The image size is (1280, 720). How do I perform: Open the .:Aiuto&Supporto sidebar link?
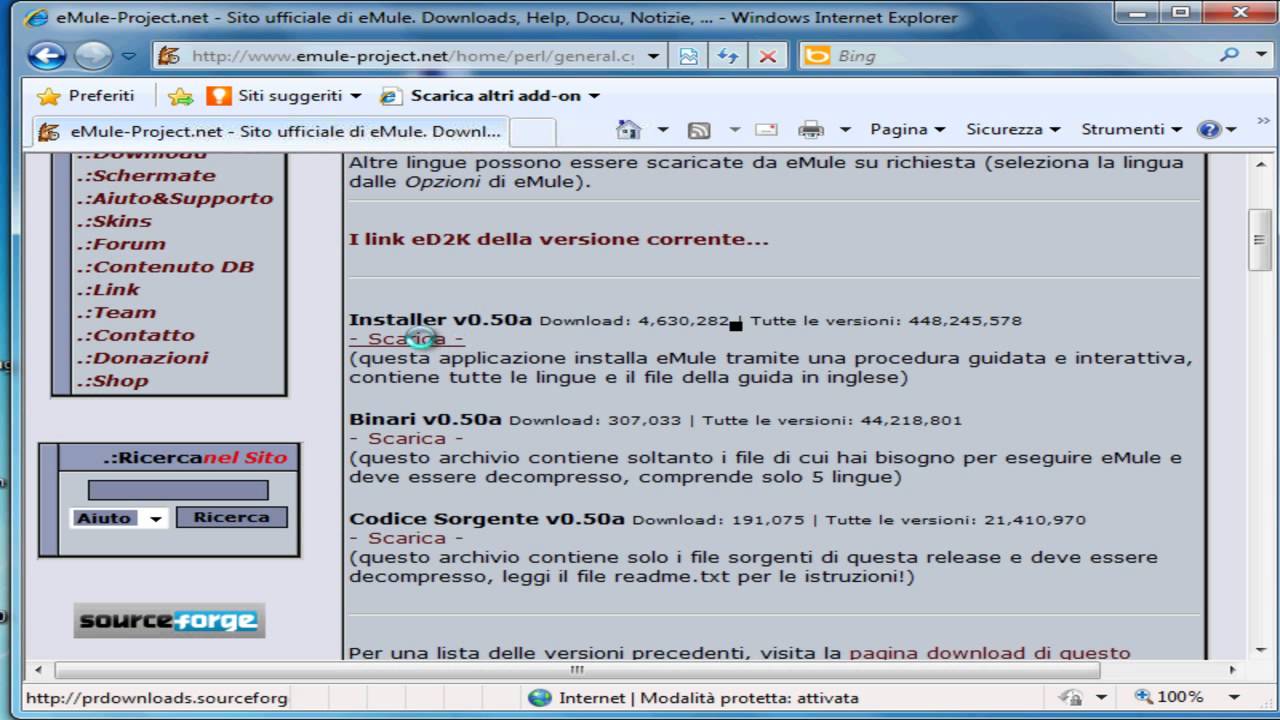[175, 198]
